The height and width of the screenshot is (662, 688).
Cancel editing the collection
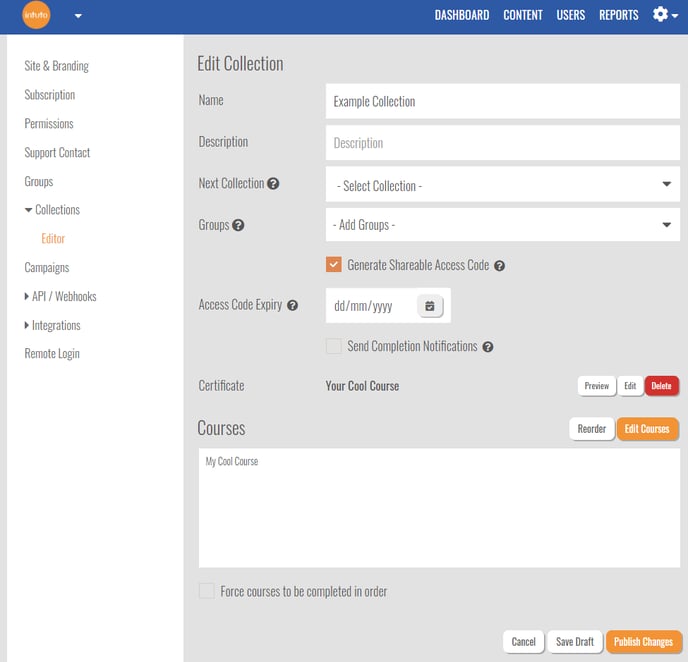[x=523, y=642]
